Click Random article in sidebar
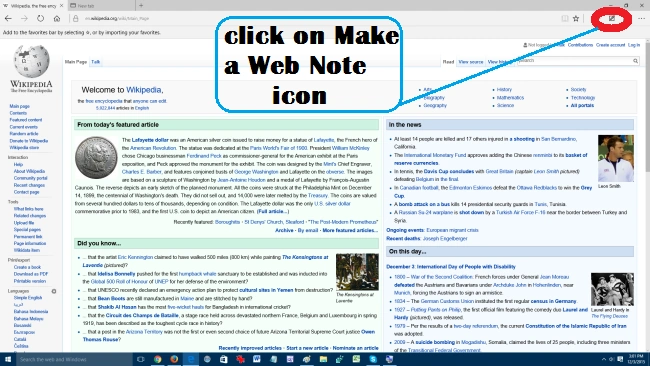The width and height of the screenshot is (650, 366). pyautogui.click(x=24, y=134)
